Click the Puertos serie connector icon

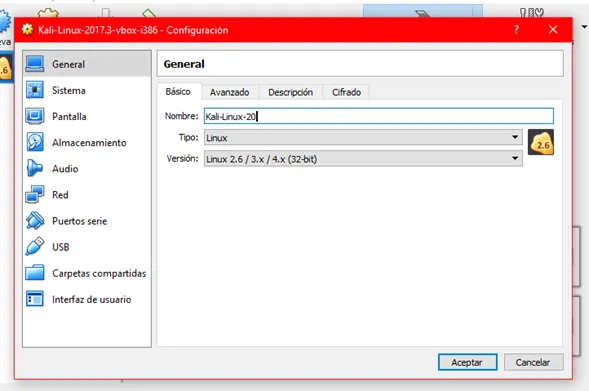[x=35, y=220]
